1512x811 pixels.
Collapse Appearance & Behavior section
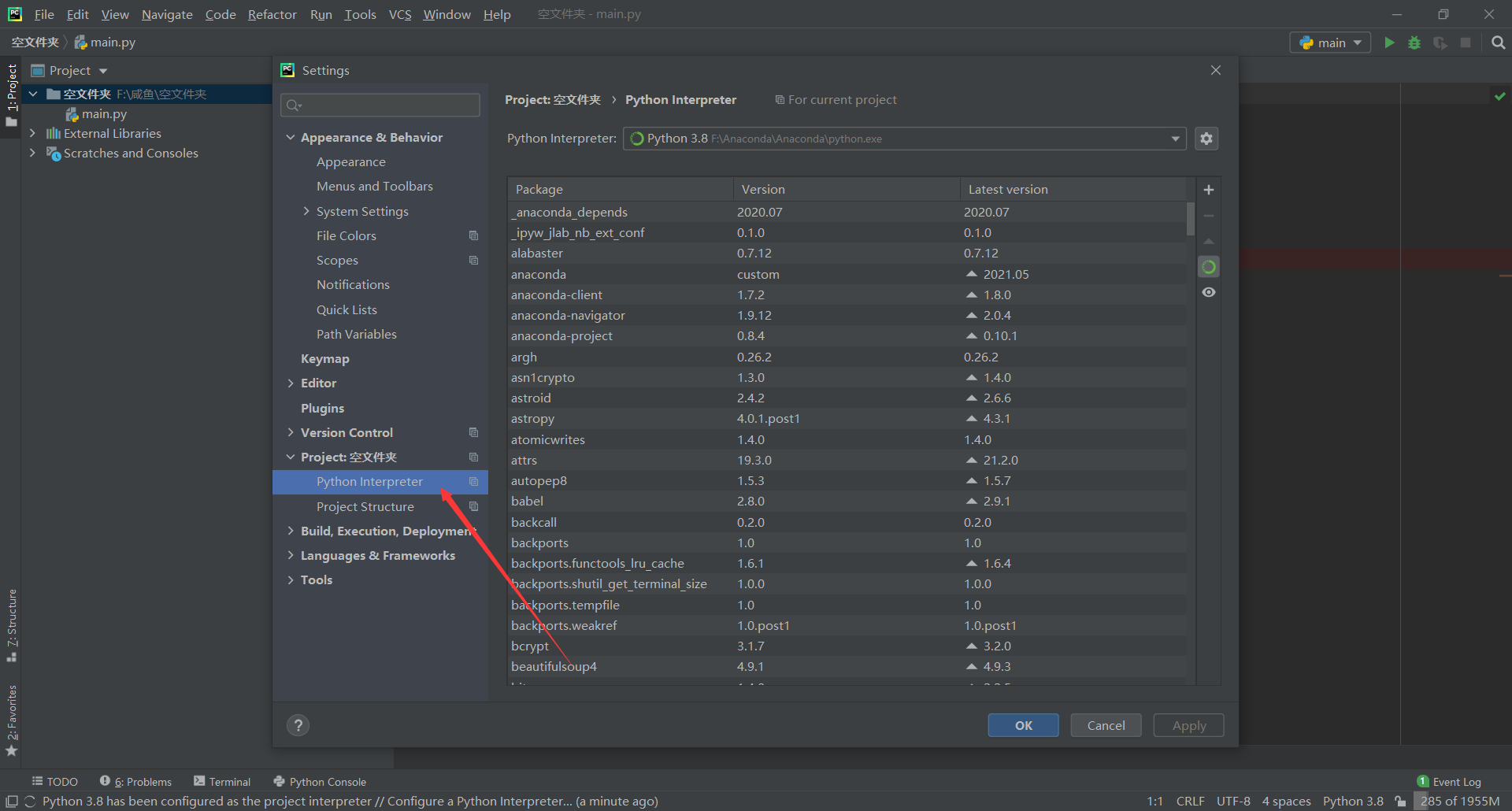[x=291, y=137]
